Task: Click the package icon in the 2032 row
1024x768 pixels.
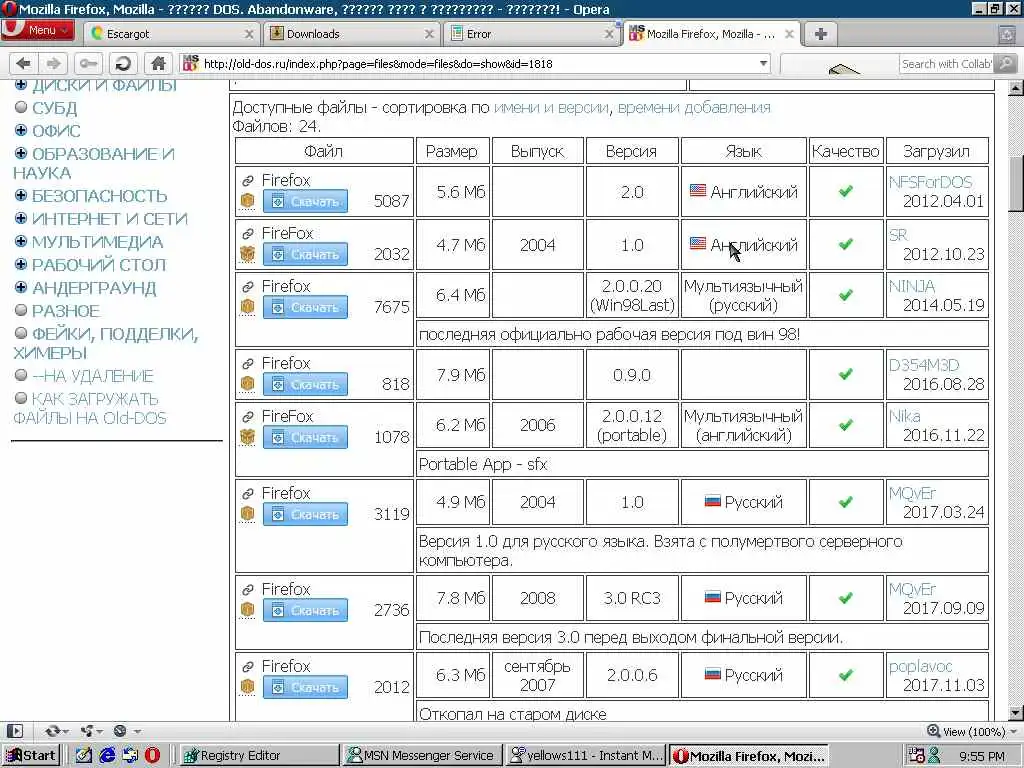Action: click(247, 253)
